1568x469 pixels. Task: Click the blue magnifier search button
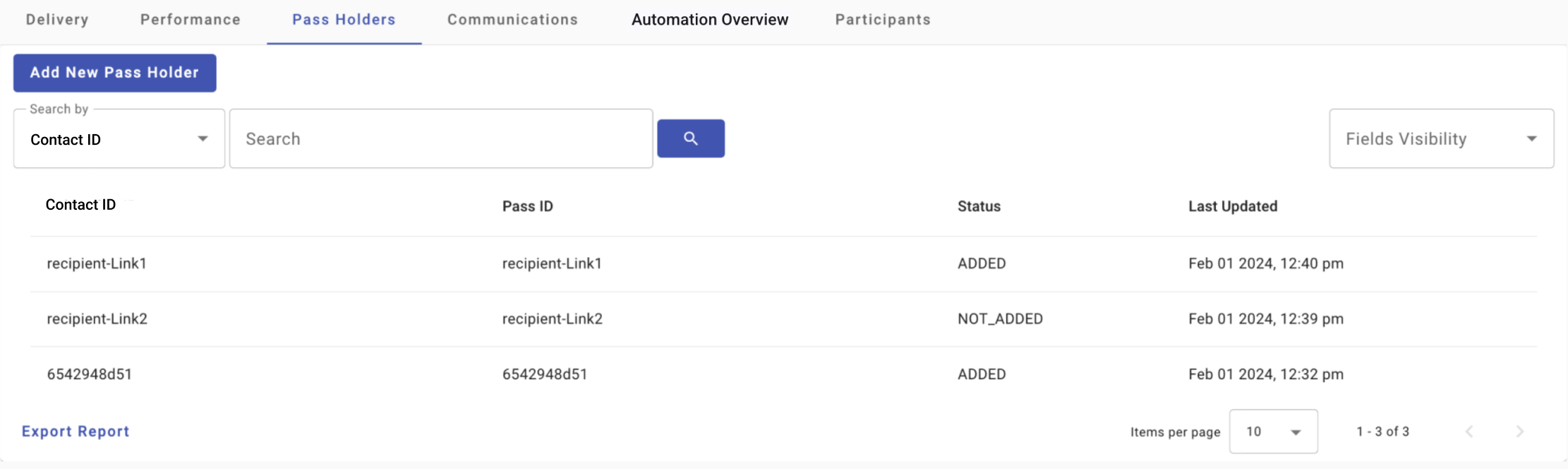tap(691, 138)
